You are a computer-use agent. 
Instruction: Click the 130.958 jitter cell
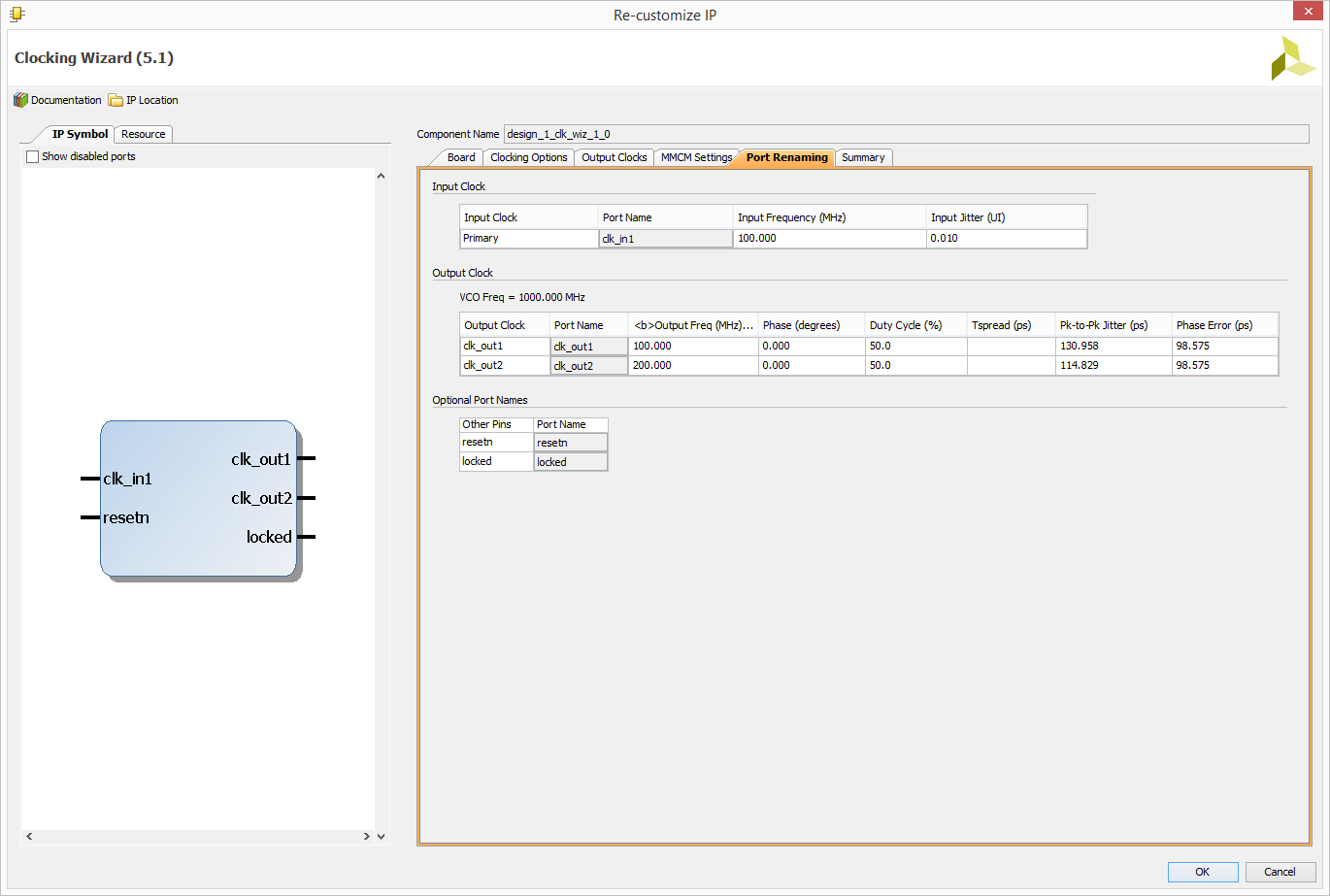pos(1114,346)
